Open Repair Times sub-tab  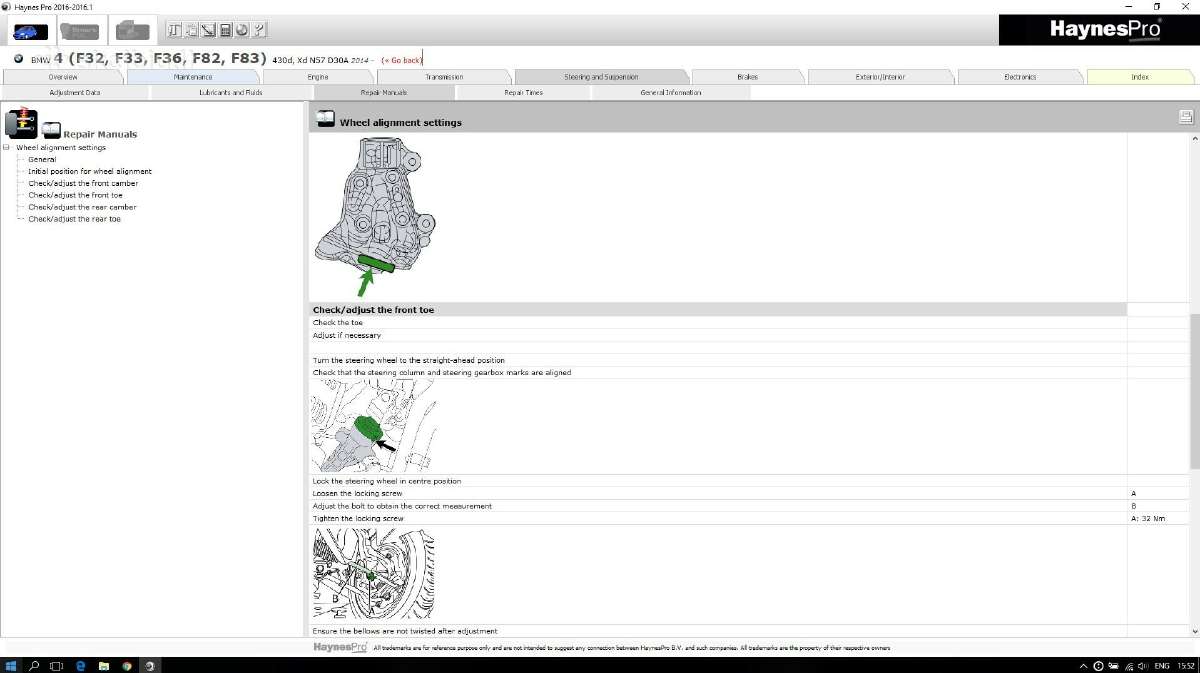(x=524, y=92)
